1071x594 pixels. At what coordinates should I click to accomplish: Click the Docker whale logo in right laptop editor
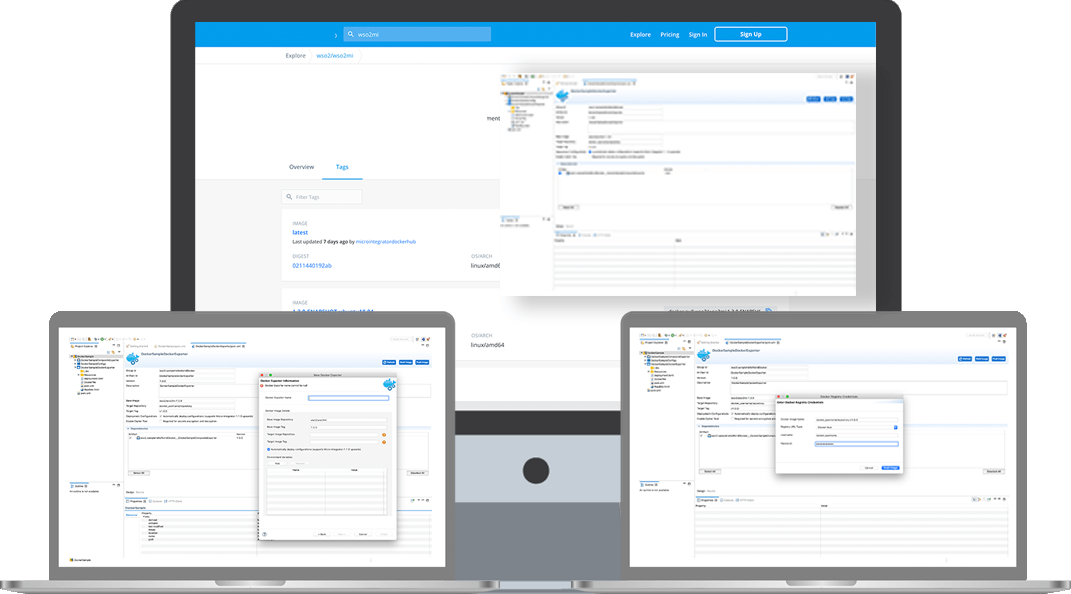coord(703,357)
